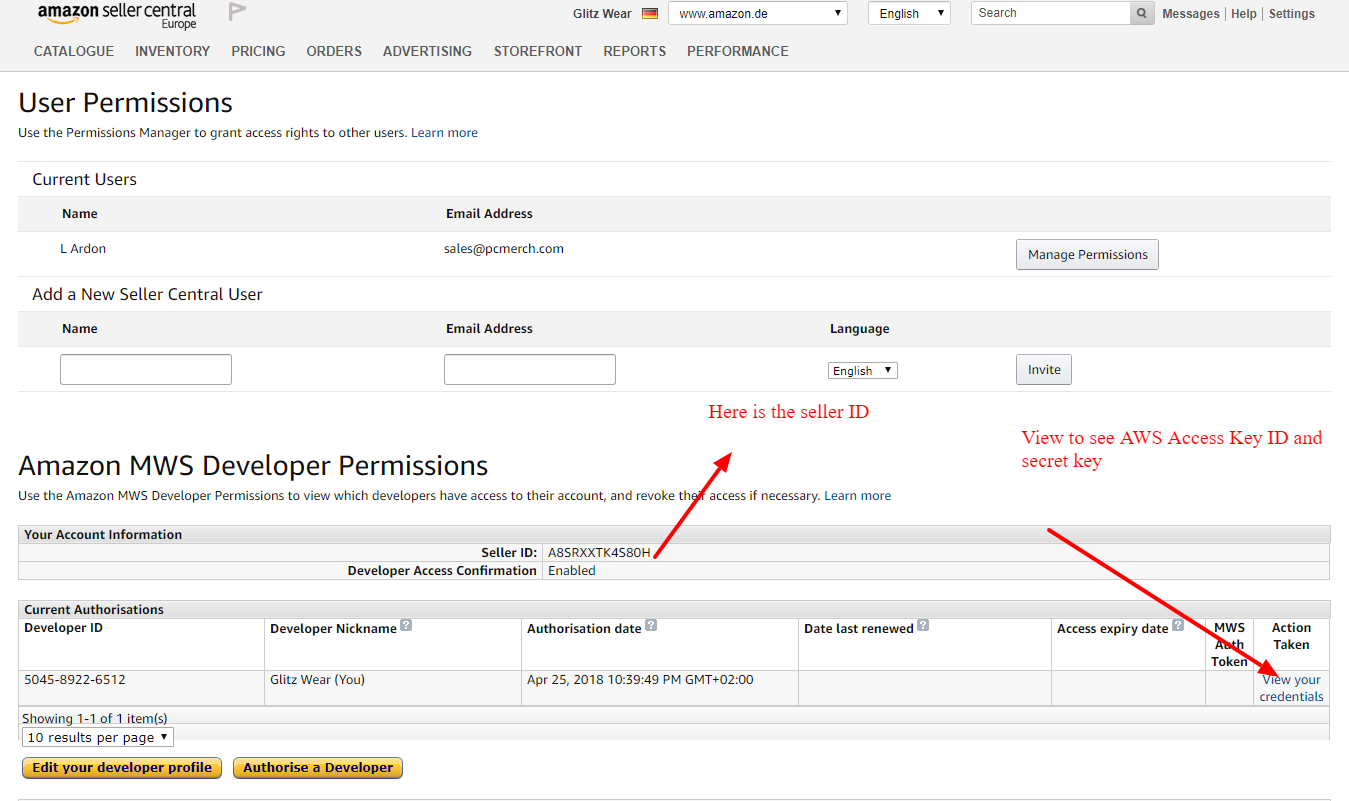Click the header Search field

click(x=1051, y=13)
